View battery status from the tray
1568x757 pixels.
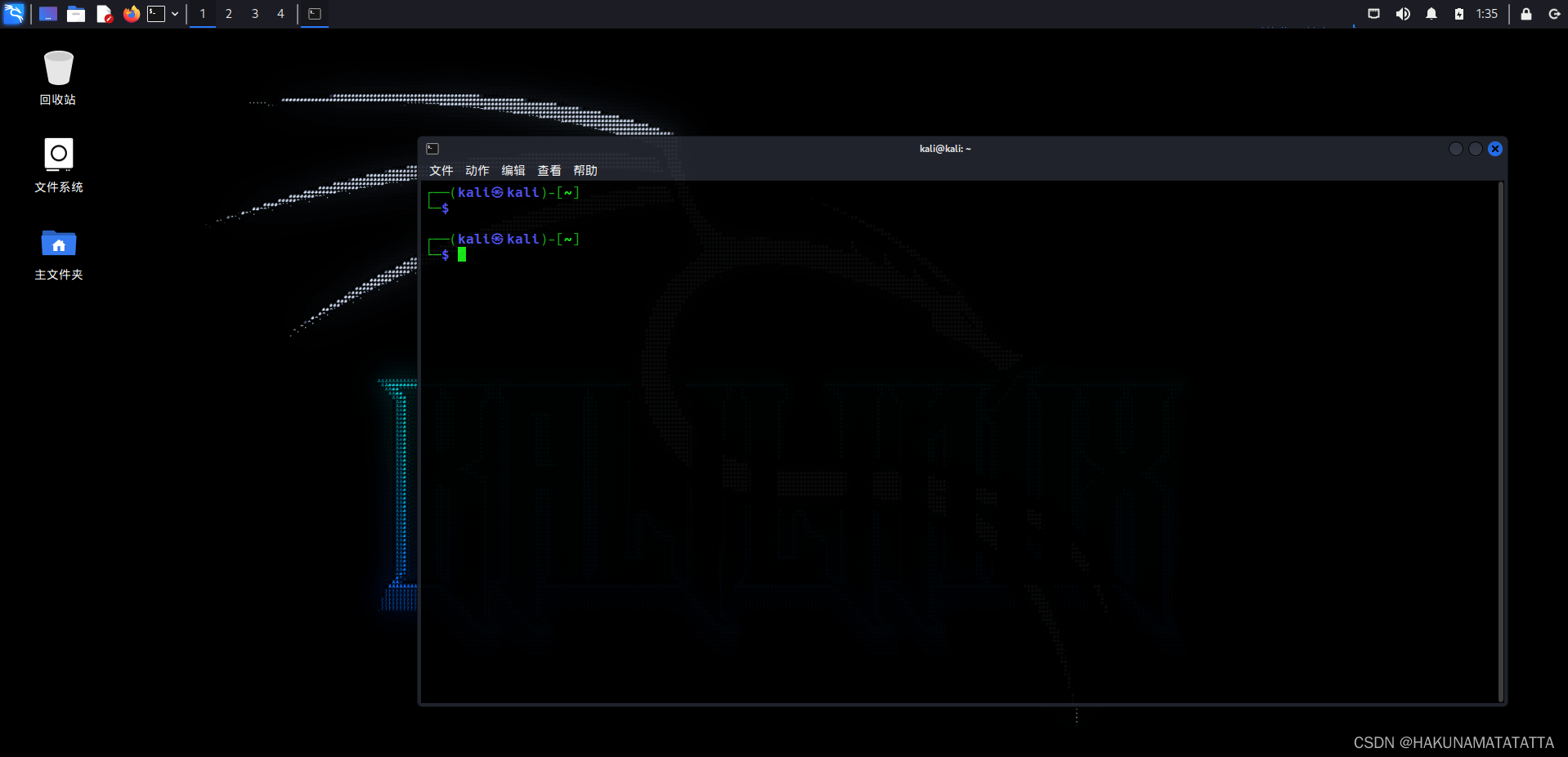tap(1459, 14)
